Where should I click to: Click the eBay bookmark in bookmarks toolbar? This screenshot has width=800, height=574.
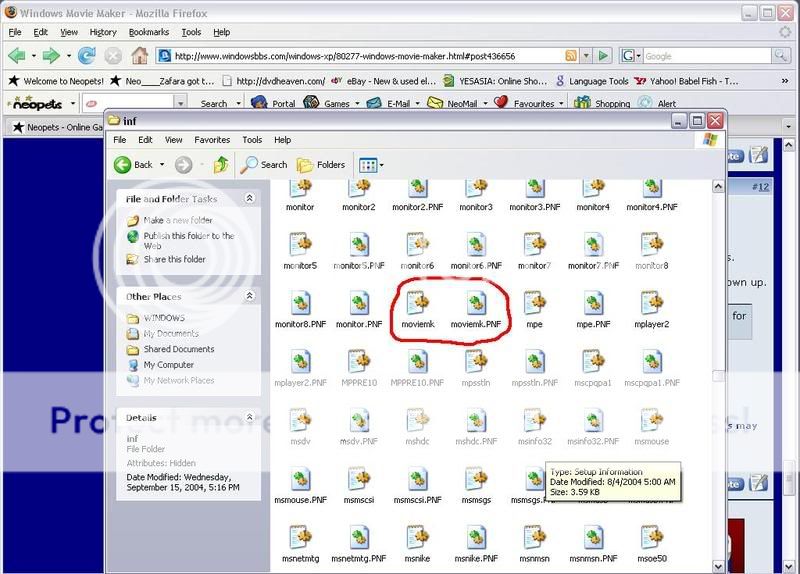coord(384,81)
